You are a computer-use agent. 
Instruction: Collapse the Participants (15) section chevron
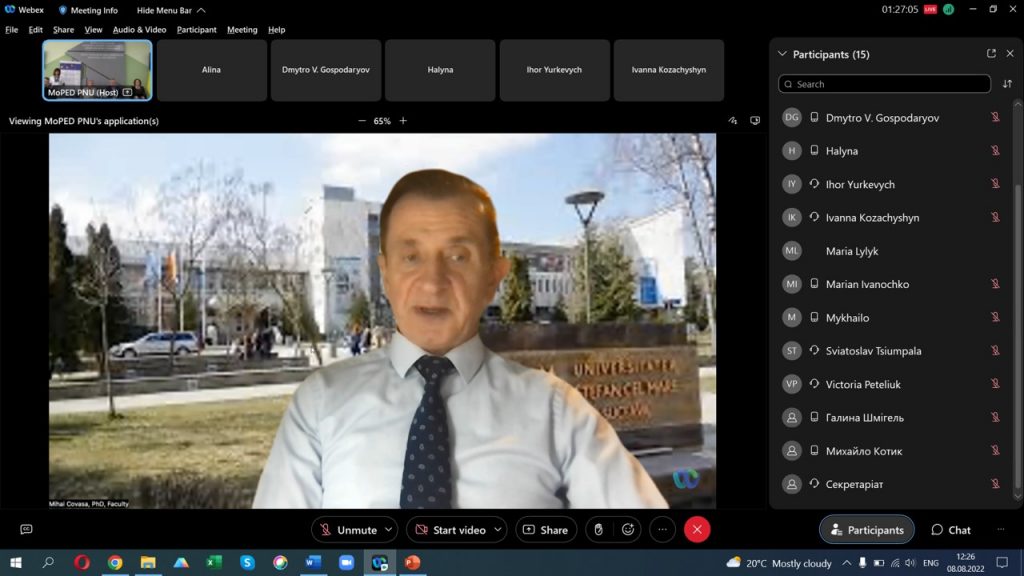tap(782, 54)
